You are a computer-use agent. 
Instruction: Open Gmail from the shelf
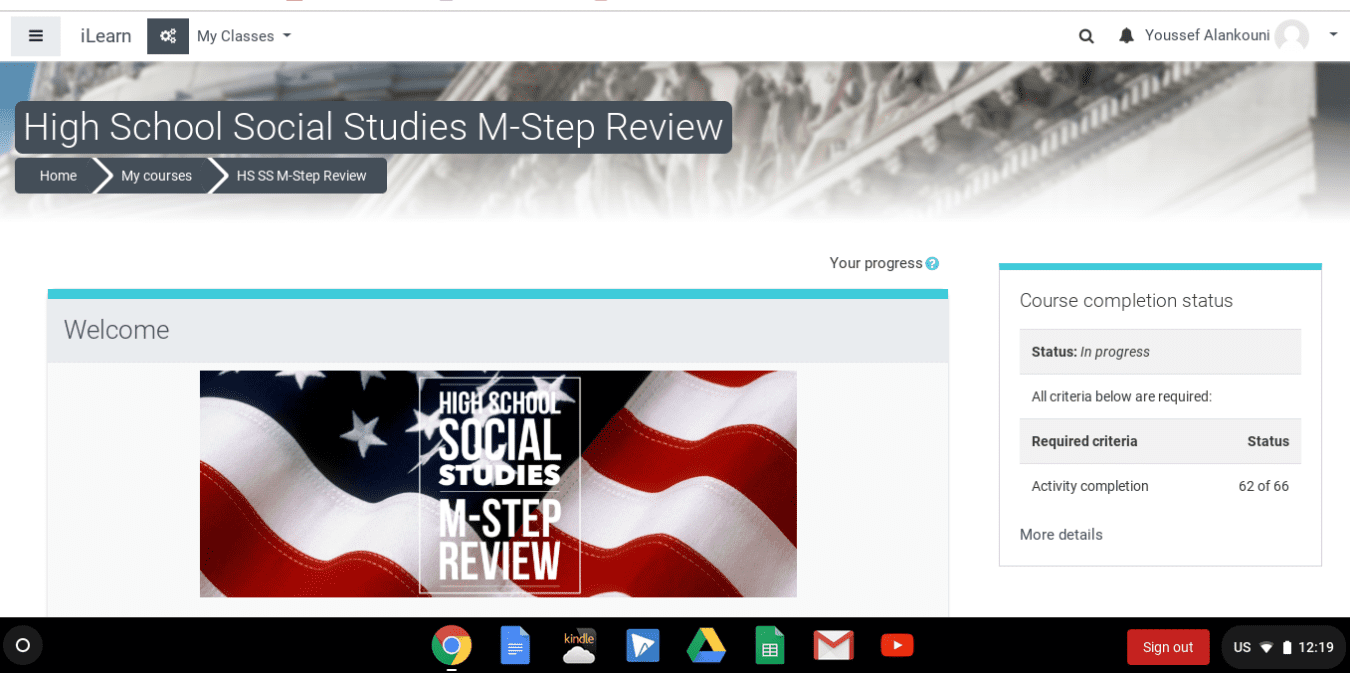click(x=833, y=645)
